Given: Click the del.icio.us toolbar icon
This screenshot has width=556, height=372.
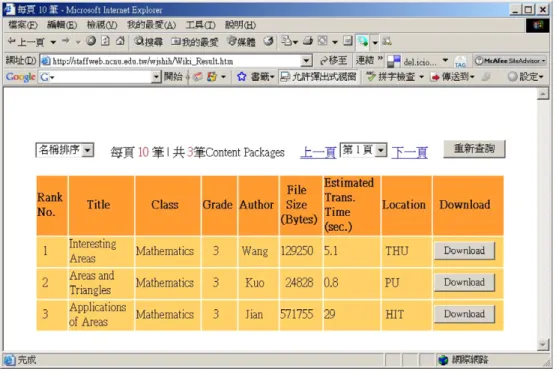Looking at the screenshot, I should pyautogui.click(x=394, y=62).
